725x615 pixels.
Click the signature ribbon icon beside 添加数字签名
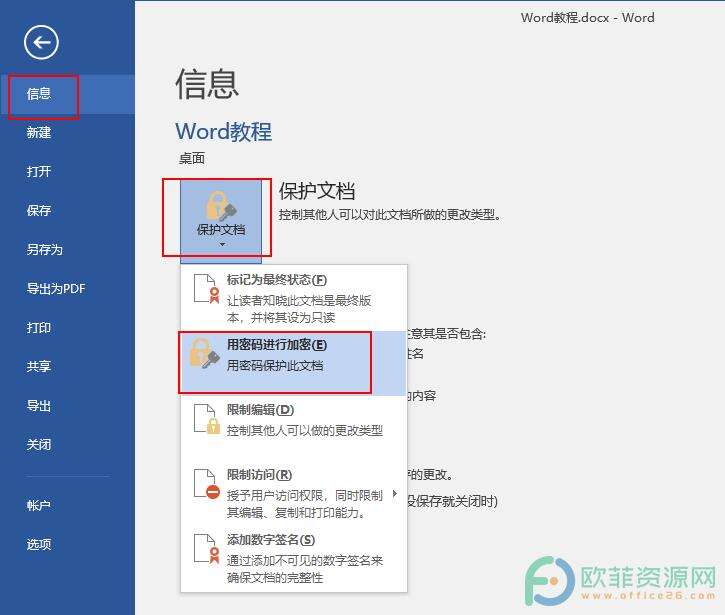[x=207, y=549]
